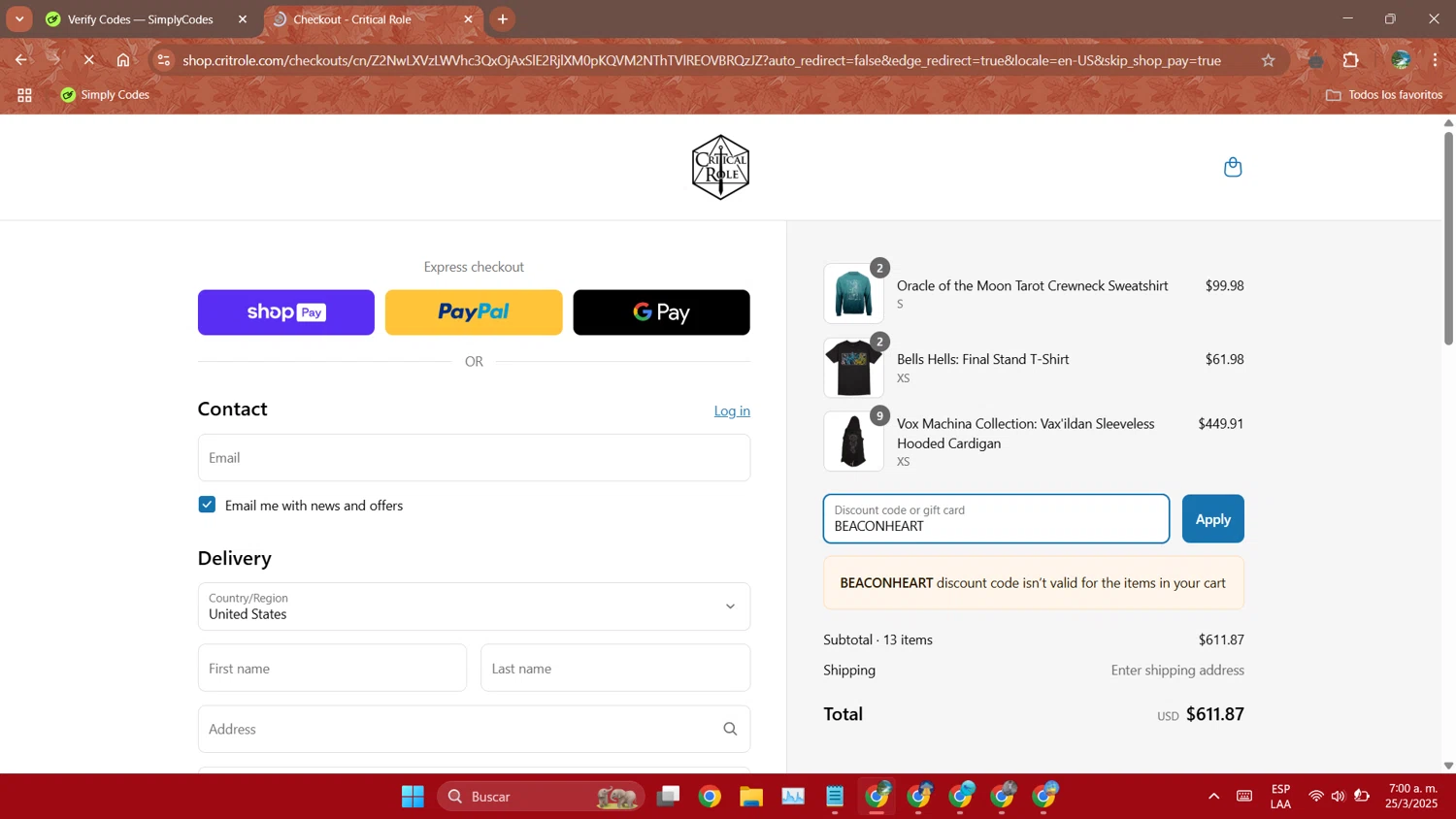
Task: Open Todos los favoritos folder
Action: (1384, 95)
